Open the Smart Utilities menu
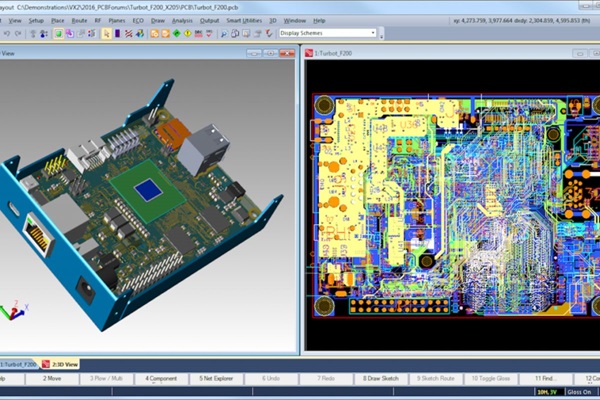This screenshot has height=400, width=600. (245, 20)
